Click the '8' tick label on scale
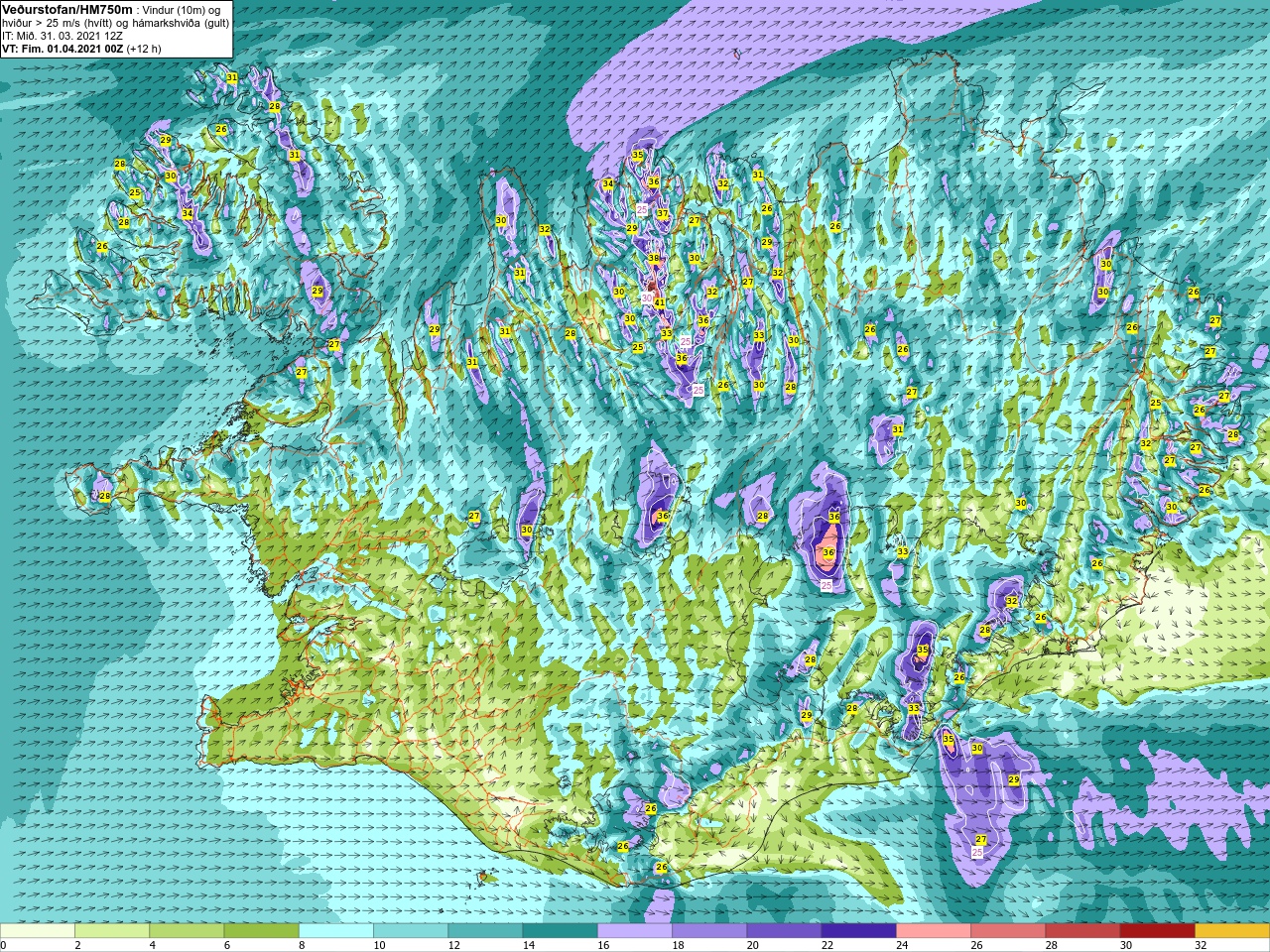 (300, 944)
